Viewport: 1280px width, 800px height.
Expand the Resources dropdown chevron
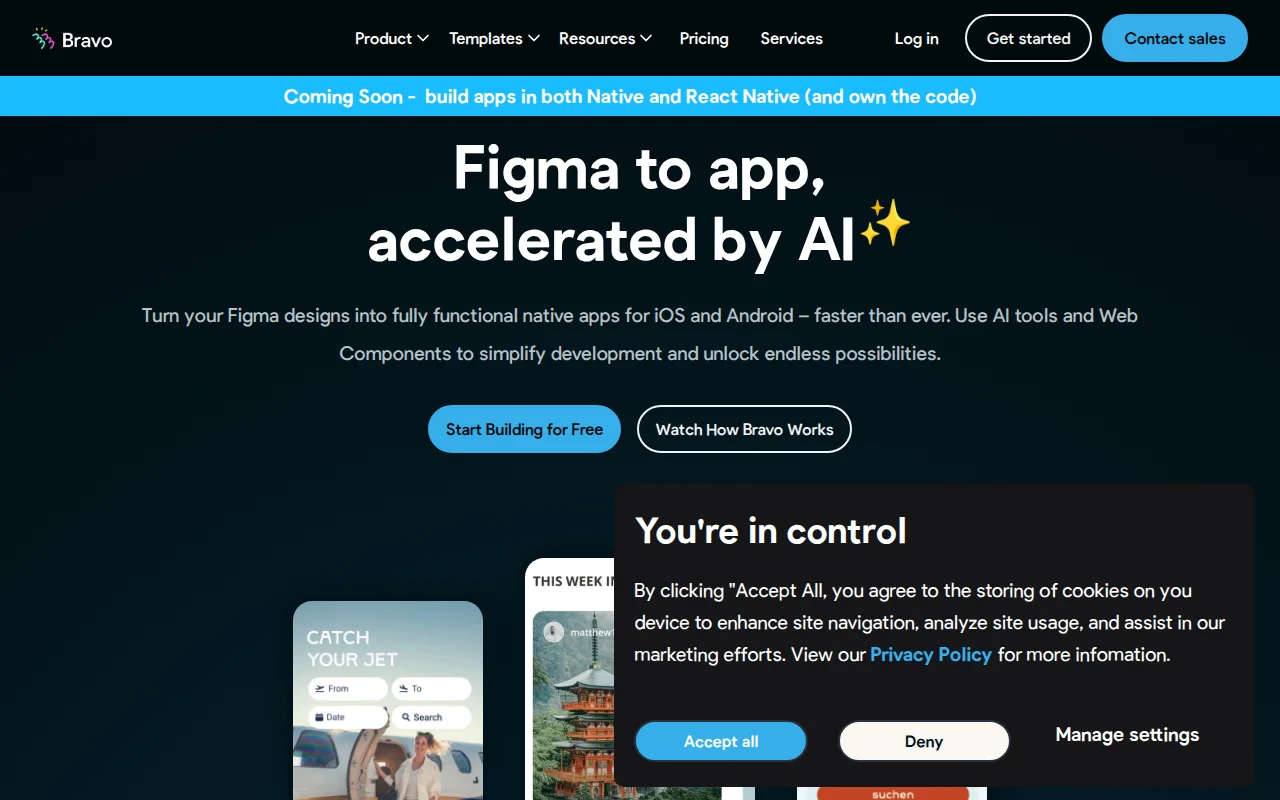646,38
